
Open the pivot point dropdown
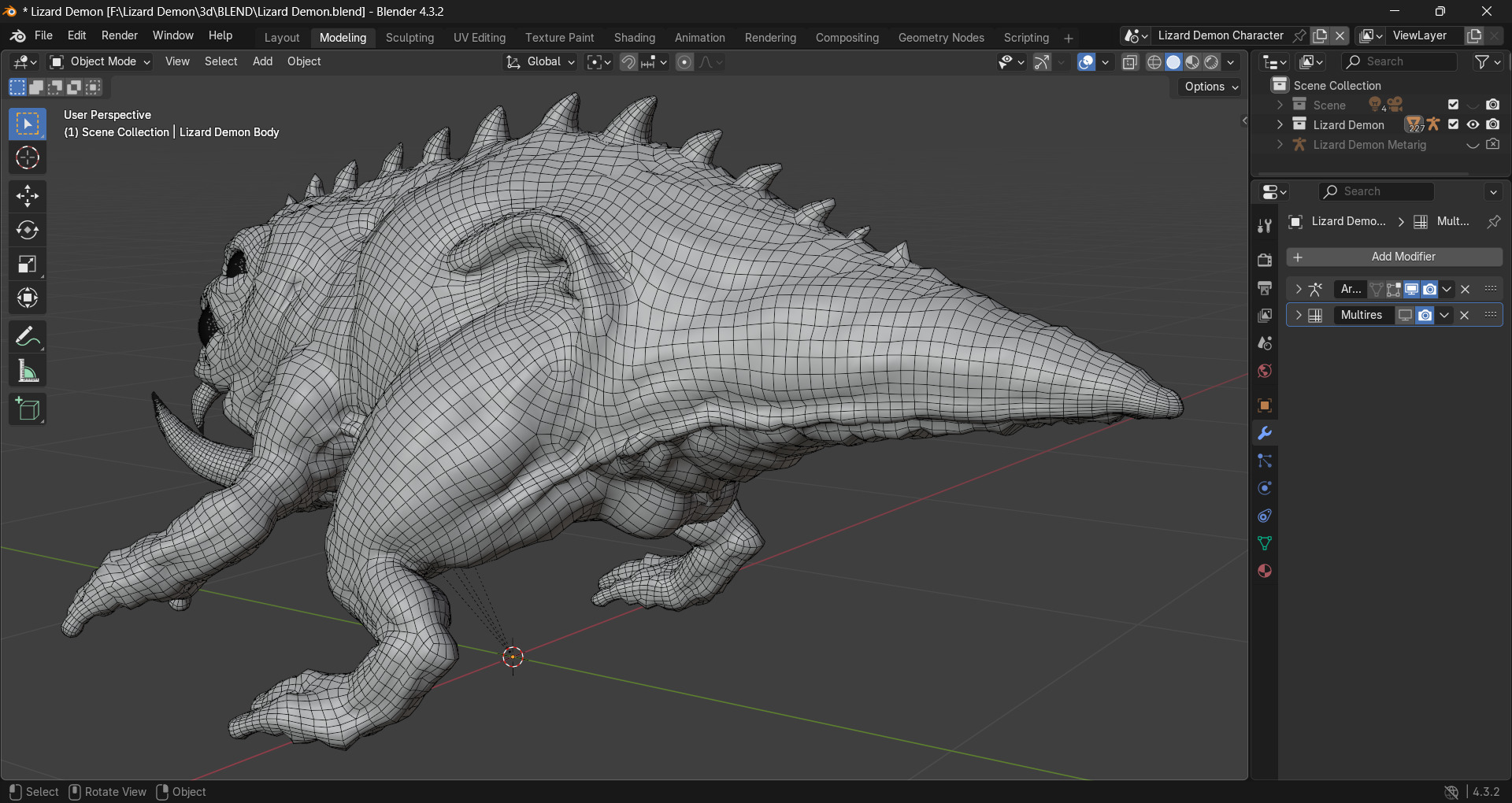click(x=599, y=62)
